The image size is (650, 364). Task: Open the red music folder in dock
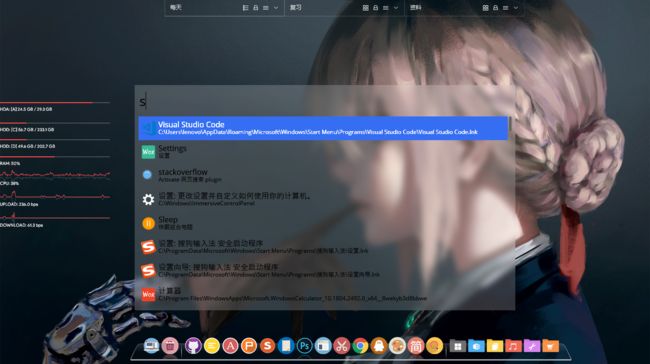[513, 346]
